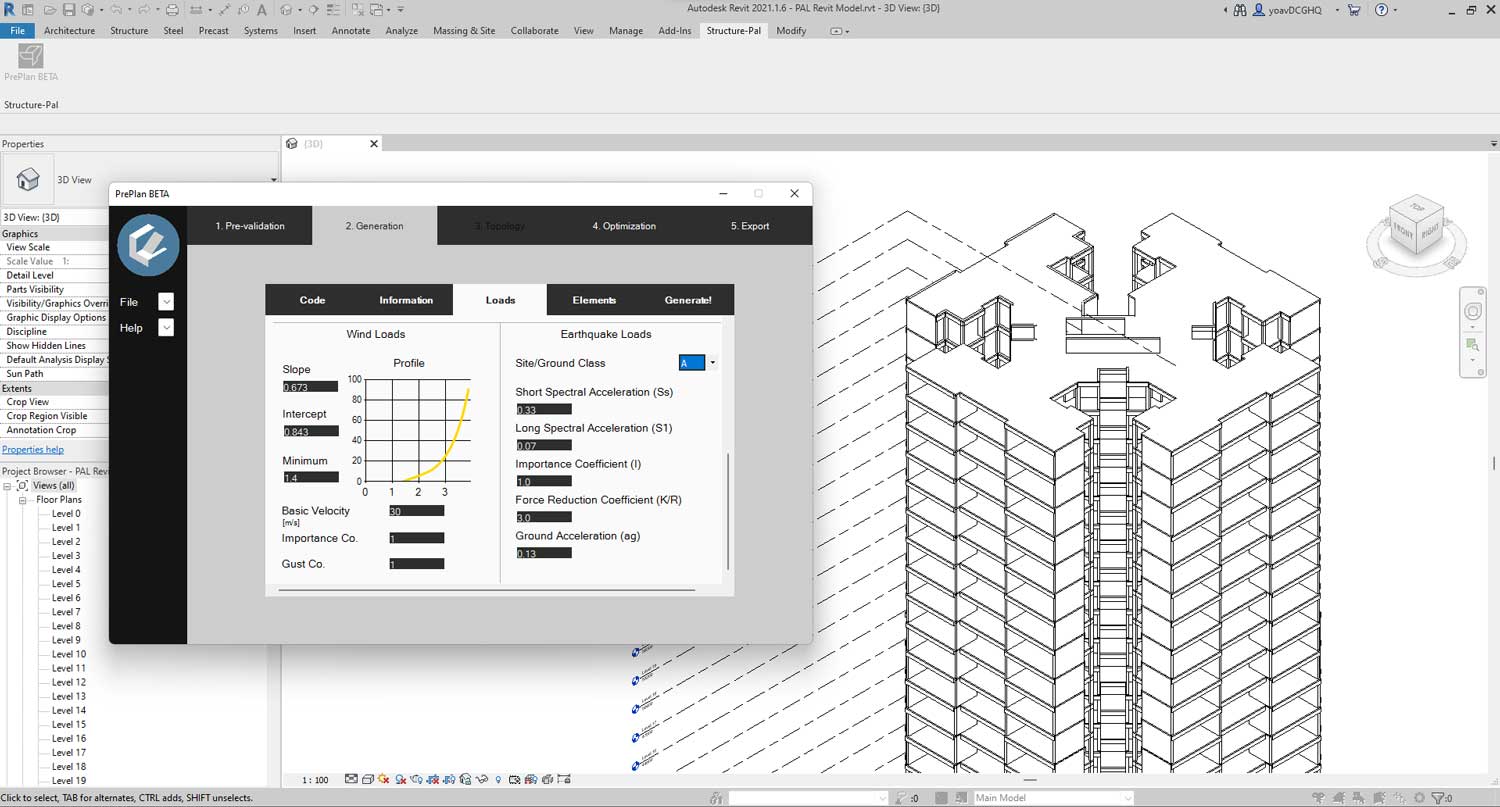Collapse the Views (all) tree node
Screen dimensions: 1500x807
[8, 486]
